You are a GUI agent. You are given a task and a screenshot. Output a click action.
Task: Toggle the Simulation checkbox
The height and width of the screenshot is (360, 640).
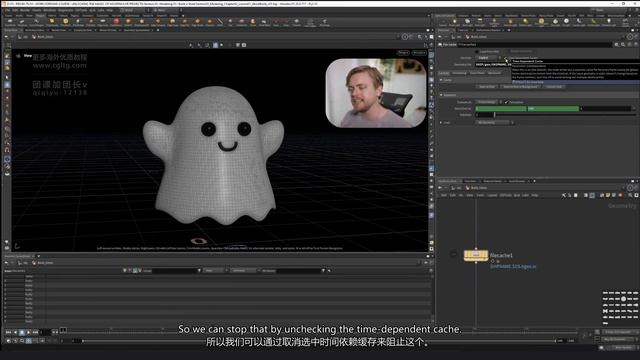(x=506, y=102)
